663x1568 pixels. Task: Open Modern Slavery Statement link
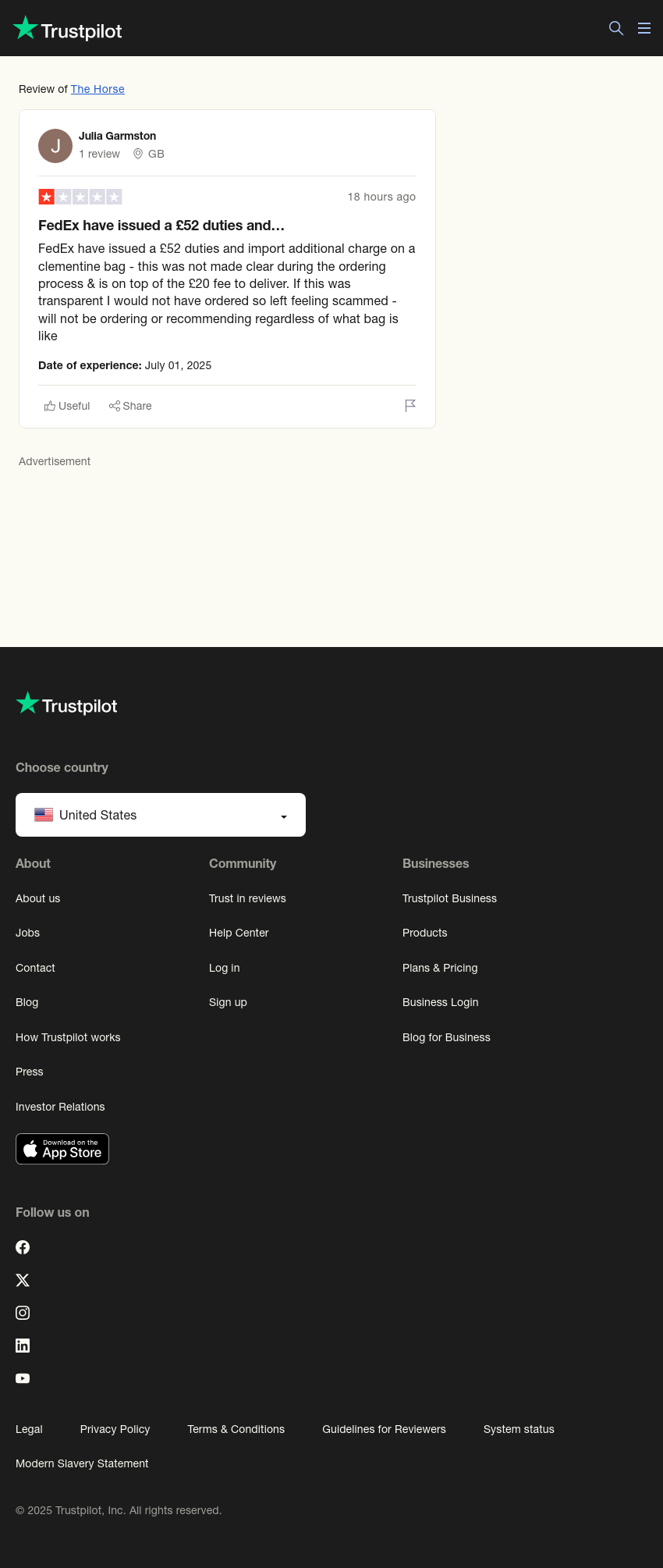[x=82, y=1463]
